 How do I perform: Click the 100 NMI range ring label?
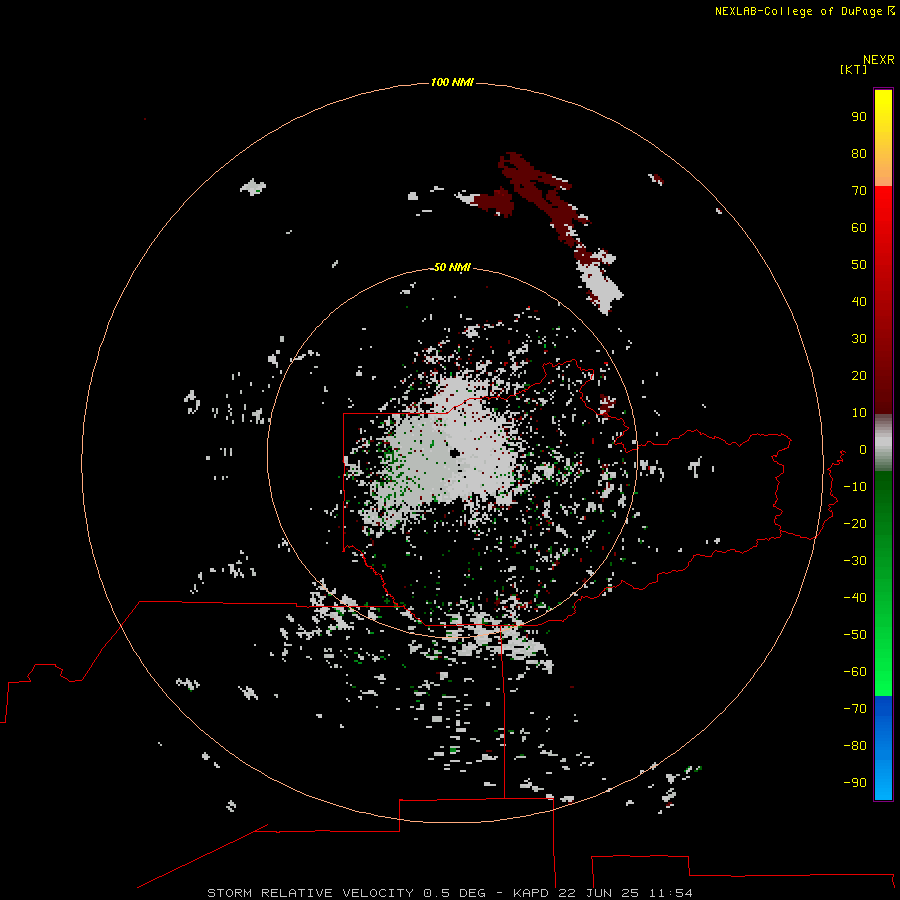coord(452,83)
